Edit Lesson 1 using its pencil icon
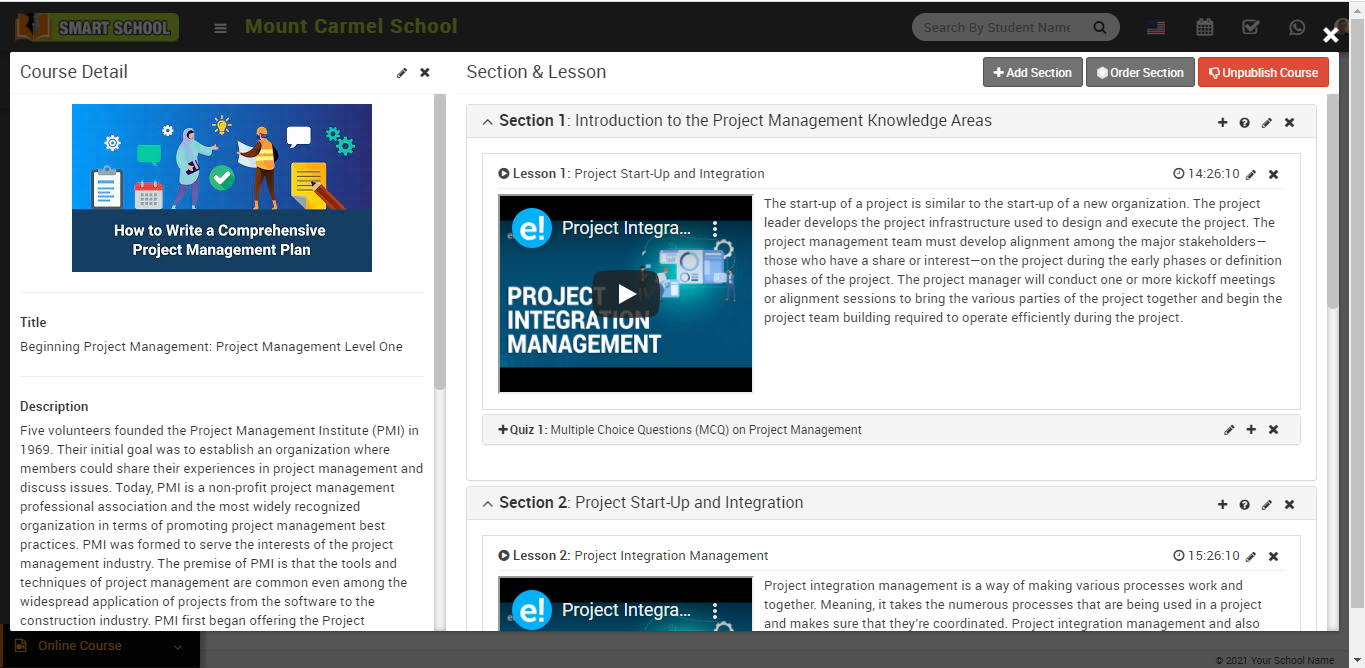The width and height of the screenshot is (1365, 668). [x=1252, y=173]
